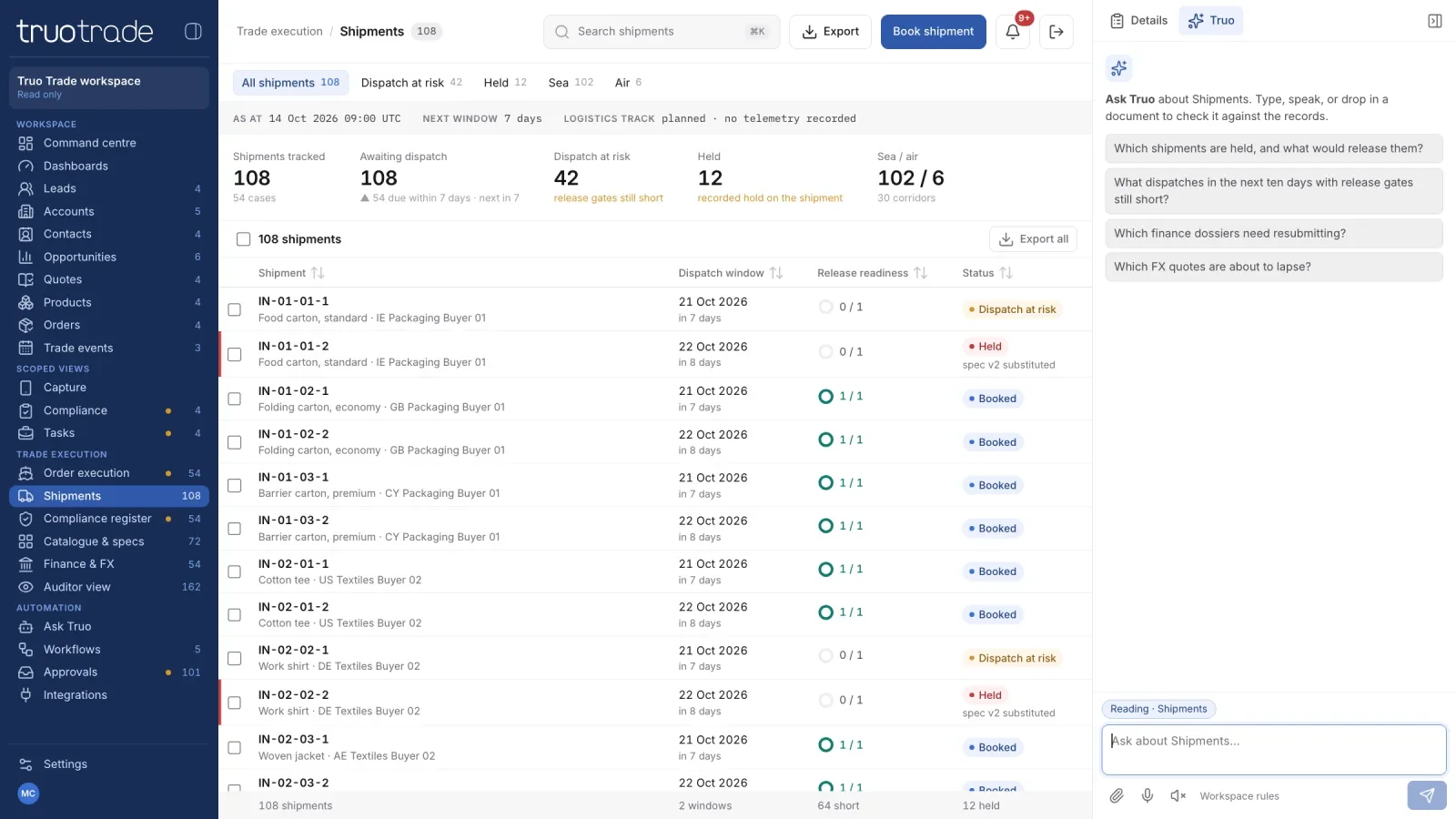Open Settings in the sidebar
This screenshot has width=1456, height=819.
pyautogui.click(x=109, y=764)
